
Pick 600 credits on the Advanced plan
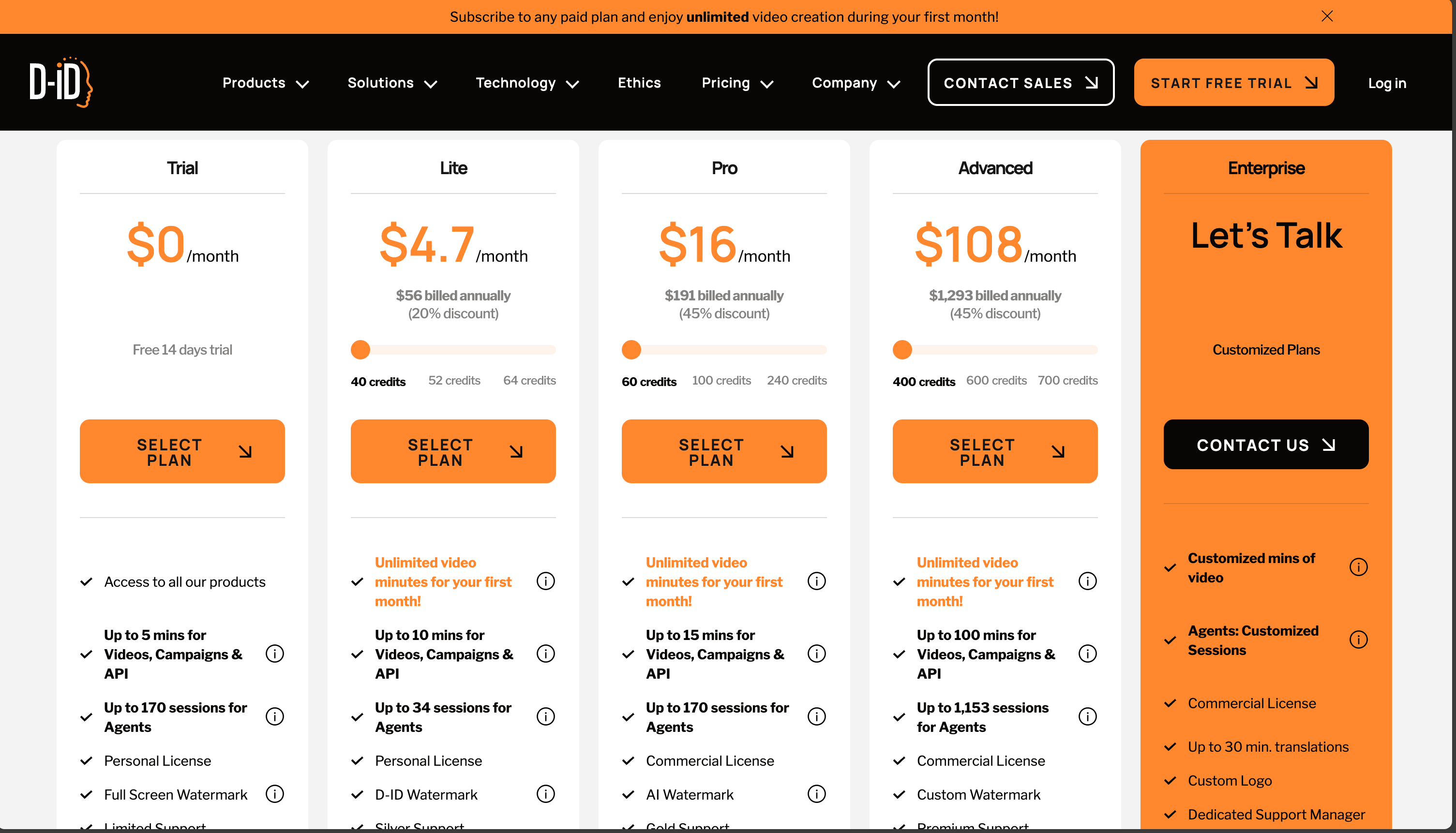(996, 380)
